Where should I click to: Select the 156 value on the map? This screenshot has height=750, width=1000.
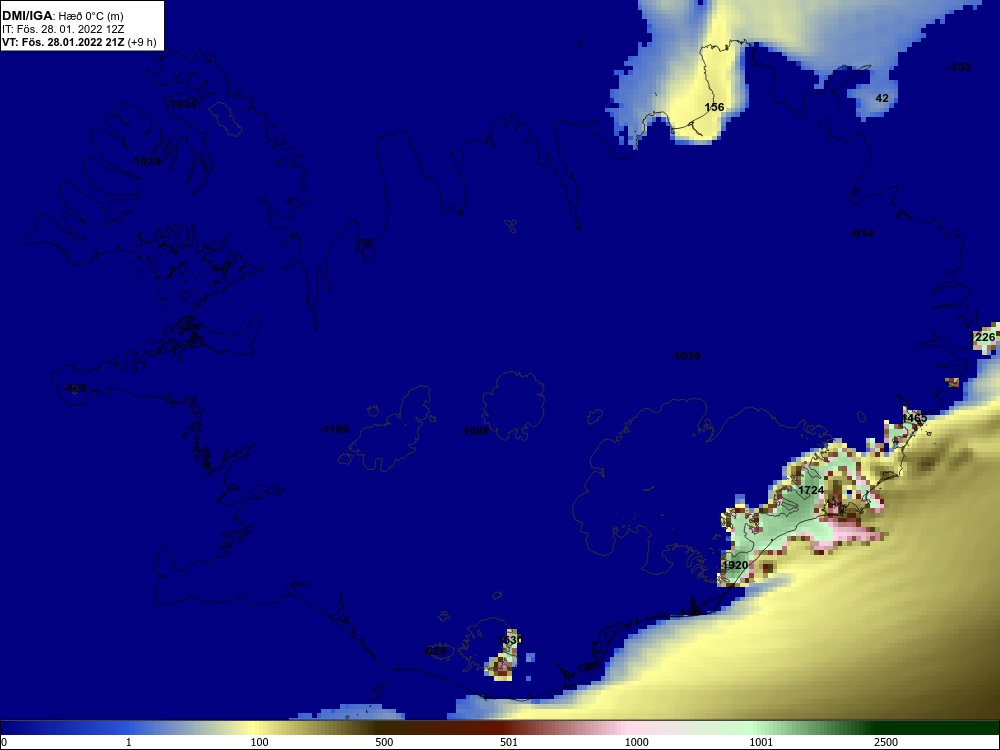point(714,107)
